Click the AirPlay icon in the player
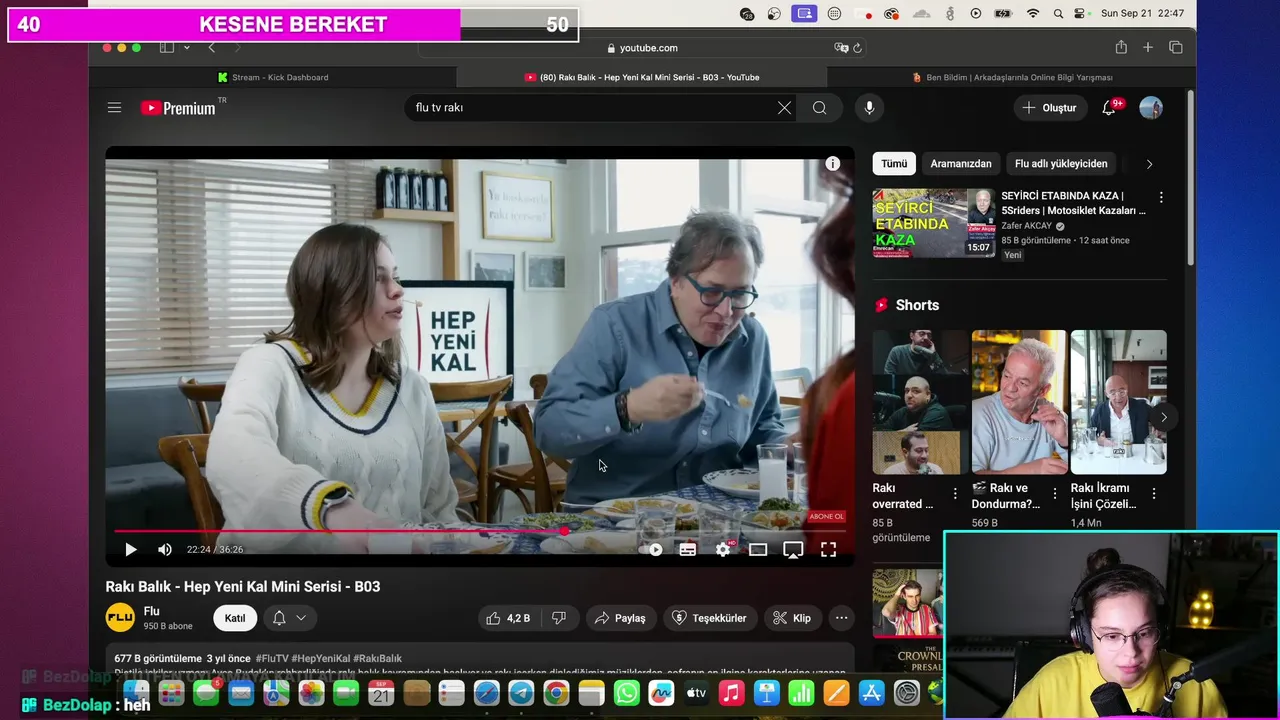This screenshot has height=720, width=1280. [x=793, y=549]
